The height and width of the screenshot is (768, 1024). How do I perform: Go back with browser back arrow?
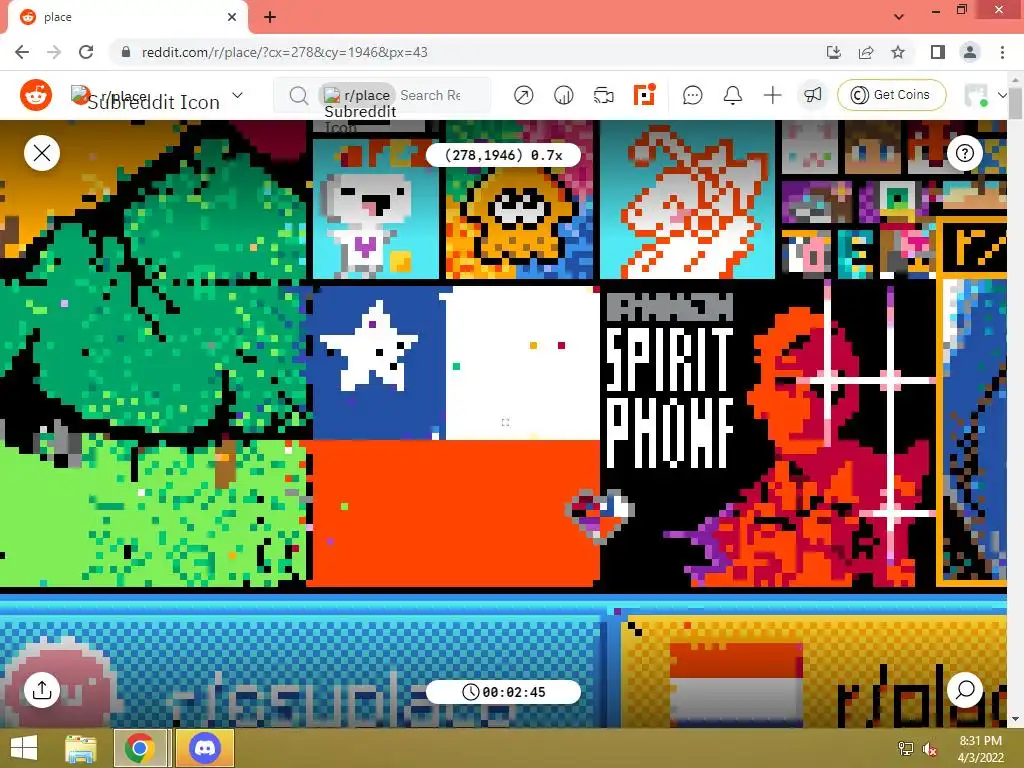tap(22, 52)
